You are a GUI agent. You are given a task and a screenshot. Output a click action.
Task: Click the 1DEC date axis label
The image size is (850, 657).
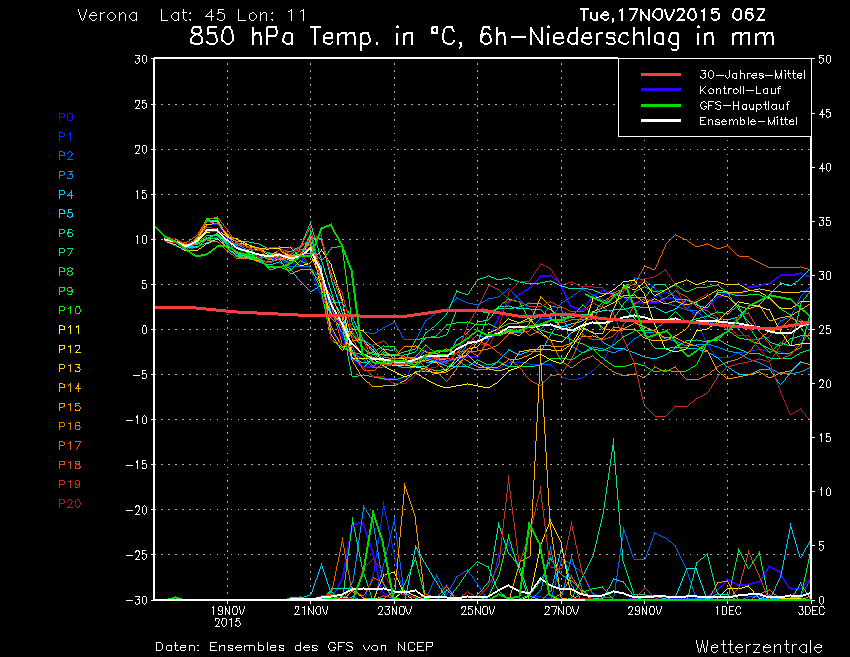pyautogui.click(x=728, y=611)
